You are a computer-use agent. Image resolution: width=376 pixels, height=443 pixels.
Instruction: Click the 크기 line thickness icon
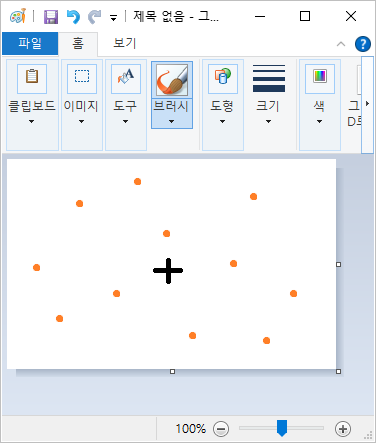(269, 79)
